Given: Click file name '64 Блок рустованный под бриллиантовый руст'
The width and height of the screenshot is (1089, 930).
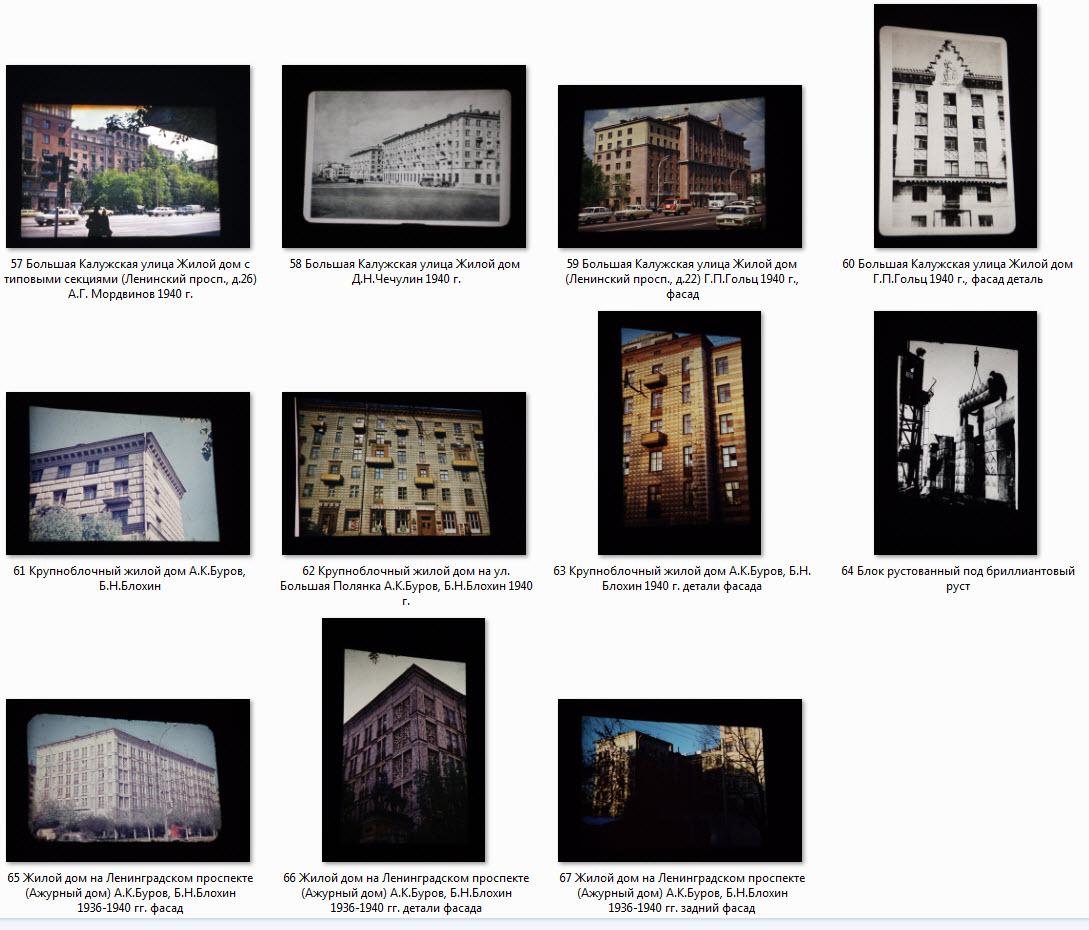Looking at the screenshot, I should [x=958, y=579].
